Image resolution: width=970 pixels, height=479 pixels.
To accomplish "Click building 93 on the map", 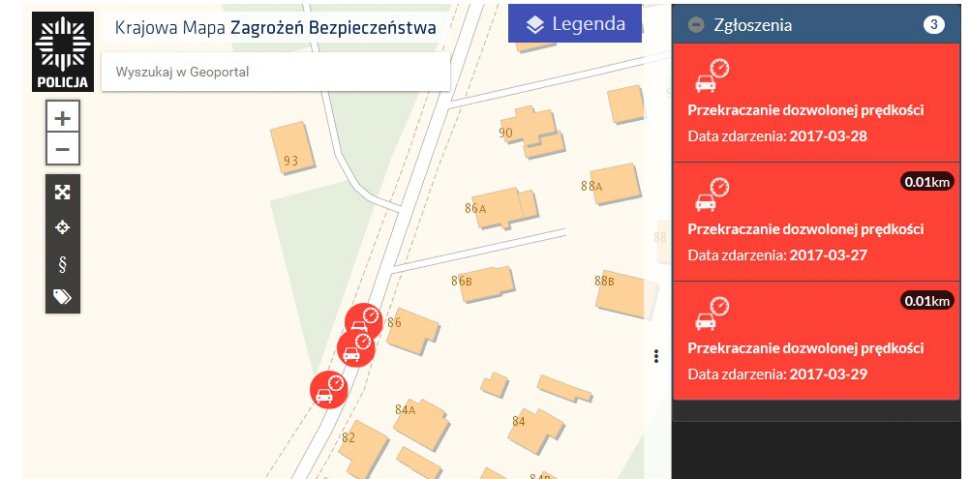I will 292,147.
